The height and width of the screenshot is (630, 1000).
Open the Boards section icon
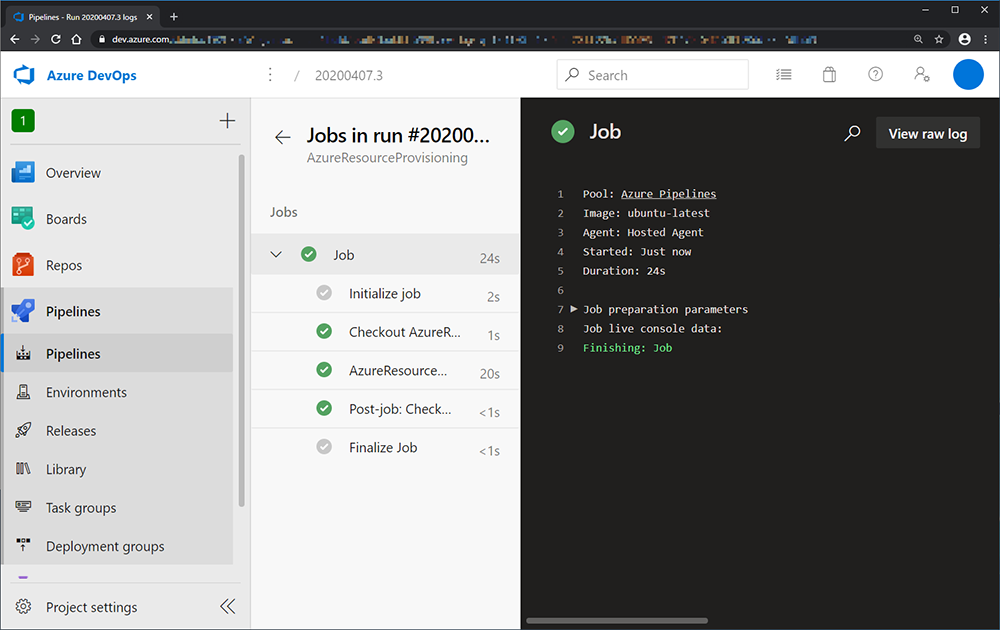click(23, 218)
